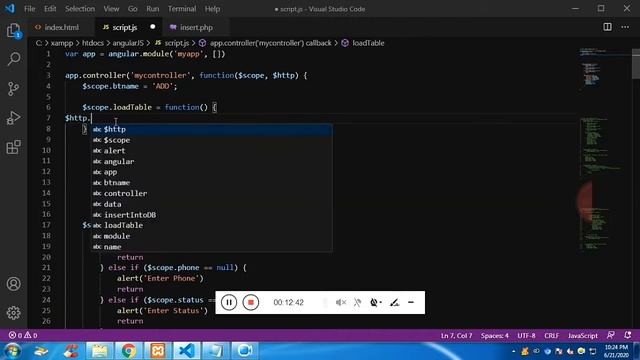The image size is (640, 360).
Task: Change the JavaScript language mode
Action: [582, 336]
